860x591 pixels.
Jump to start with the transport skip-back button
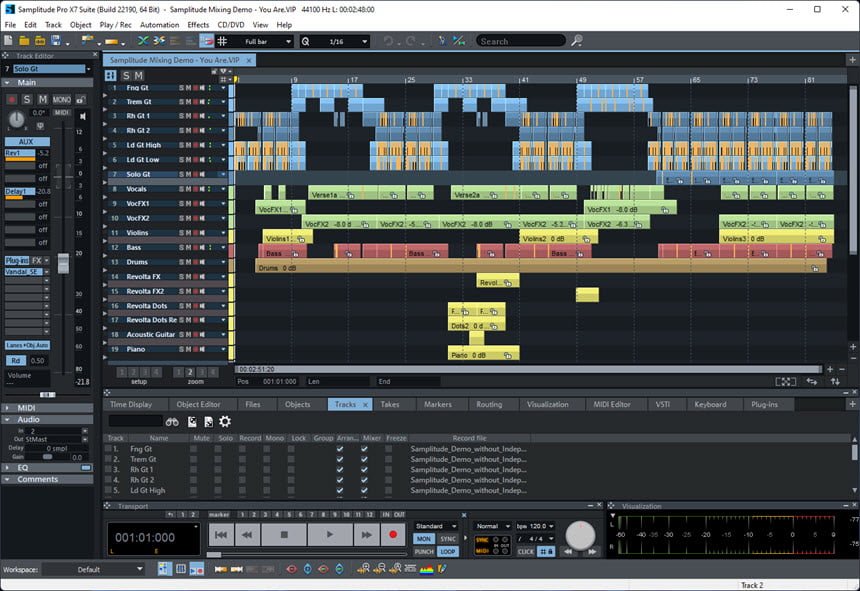click(x=221, y=535)
